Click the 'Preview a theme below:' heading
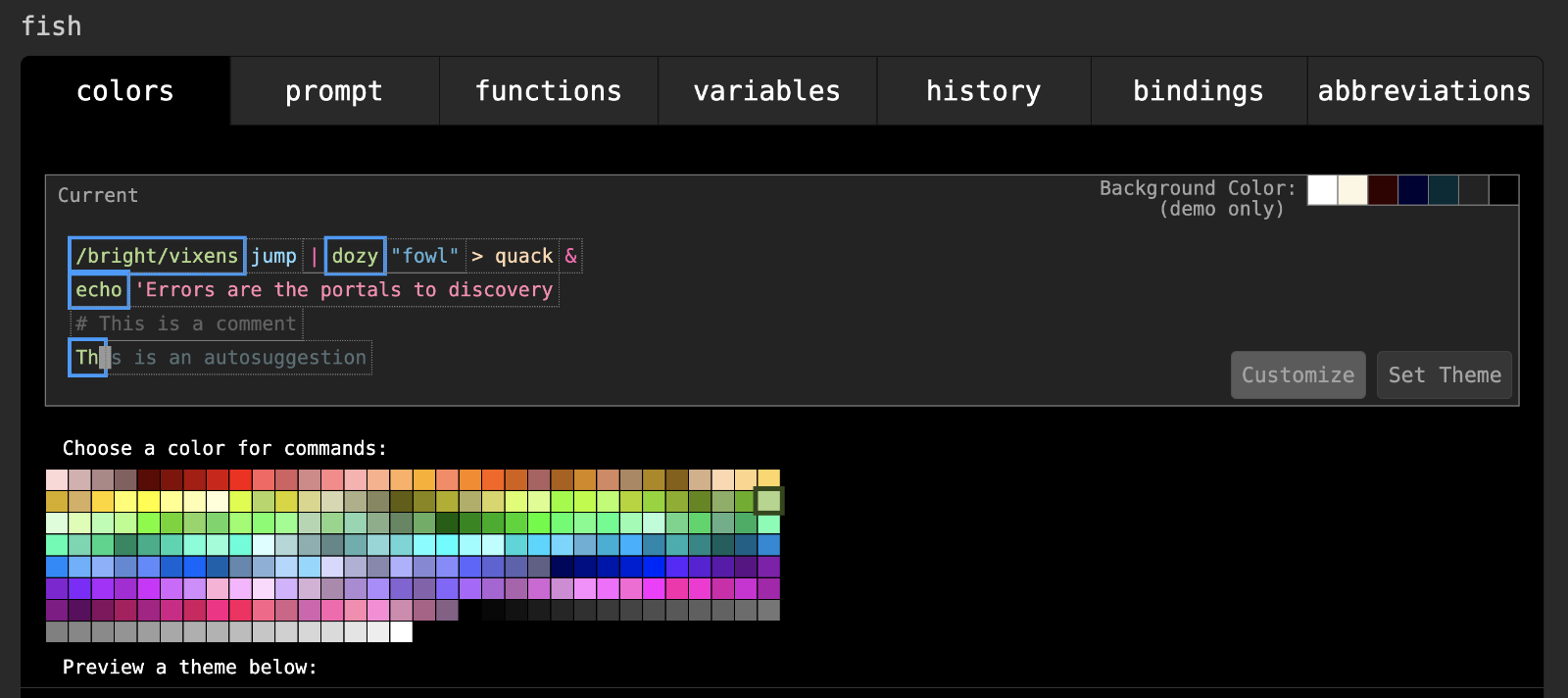1568x698 pixels. (190, 667)
